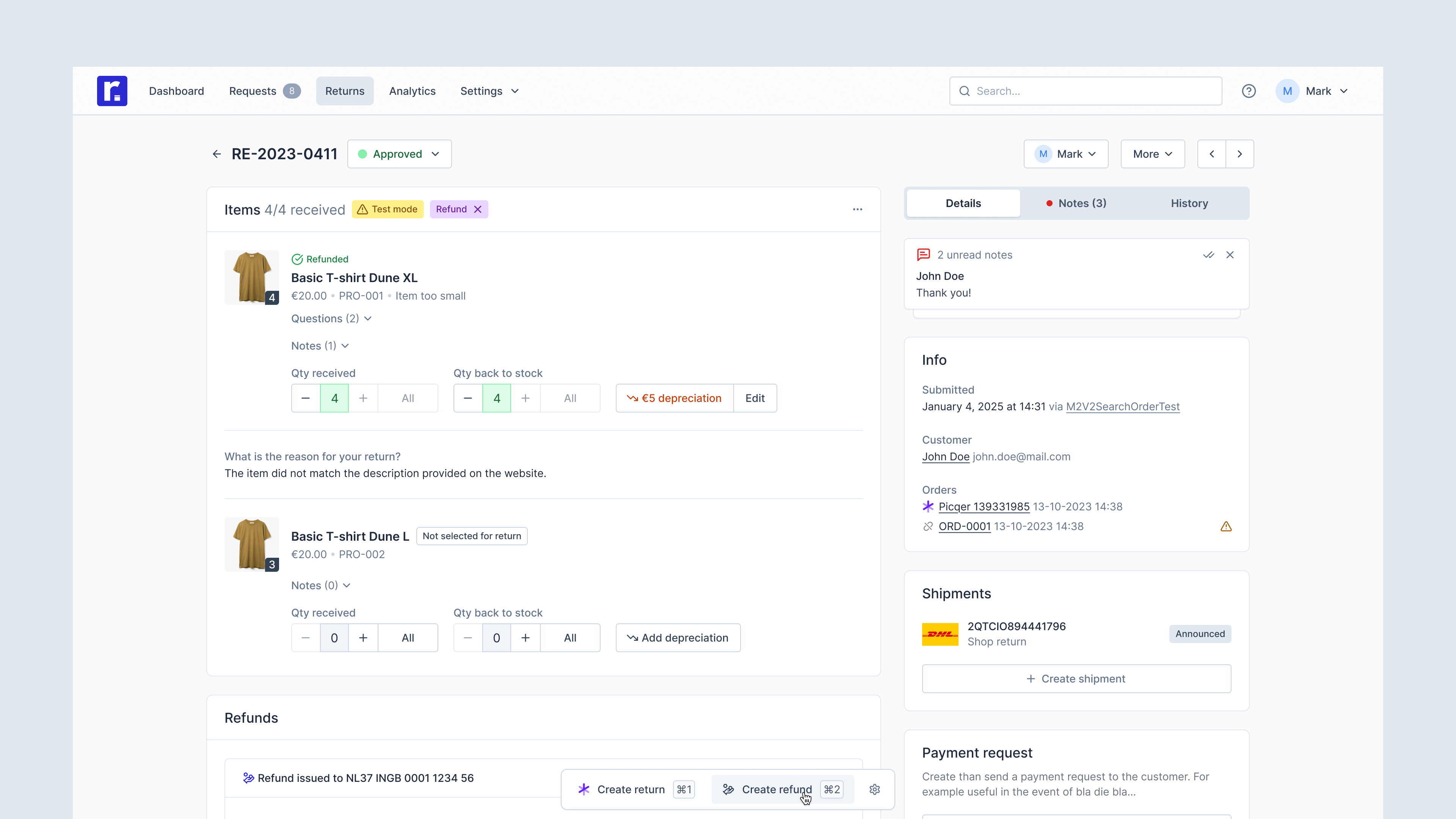
Task: Click the back arrow beside RE-2023-0411
Action: 217,154
